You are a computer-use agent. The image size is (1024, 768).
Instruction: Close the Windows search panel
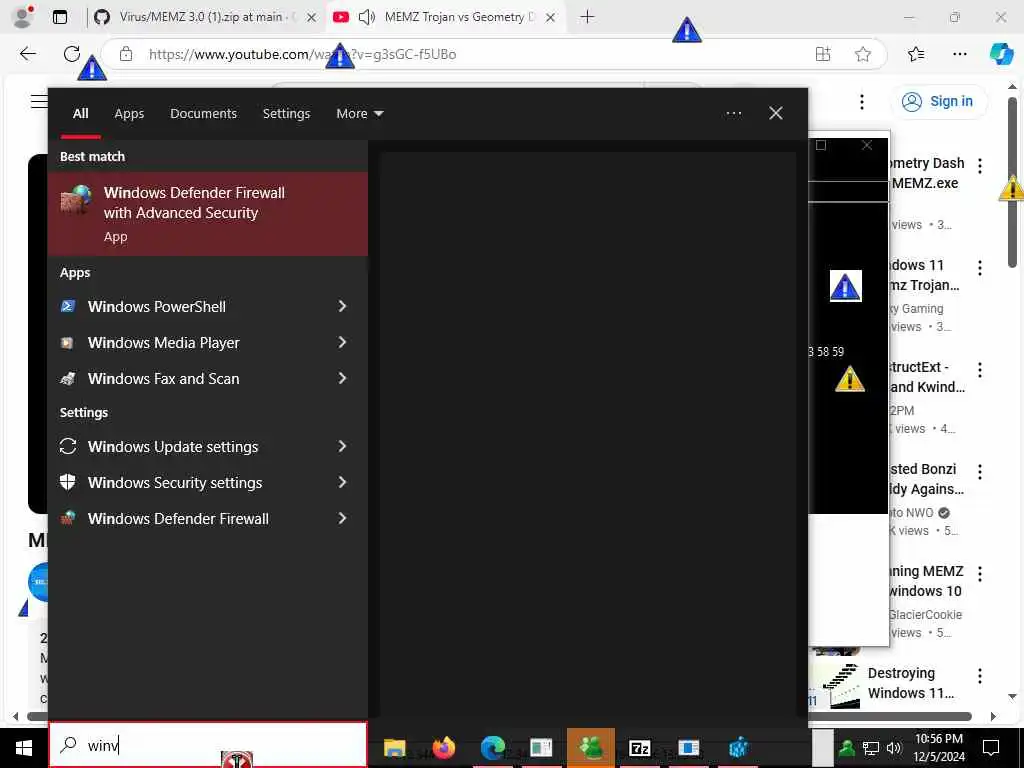[776, 113]
